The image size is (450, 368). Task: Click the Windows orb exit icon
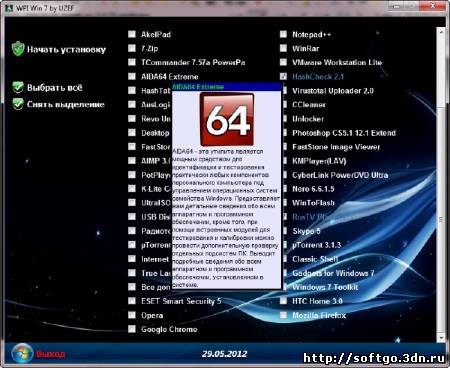[22, 353]
